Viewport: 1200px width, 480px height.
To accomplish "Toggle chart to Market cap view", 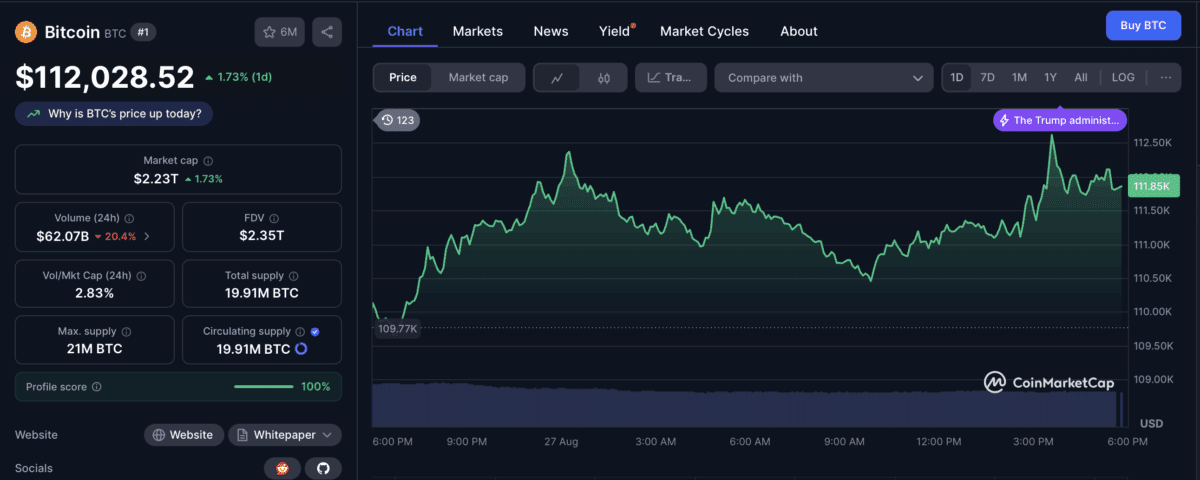I will [x=478, y=78].
